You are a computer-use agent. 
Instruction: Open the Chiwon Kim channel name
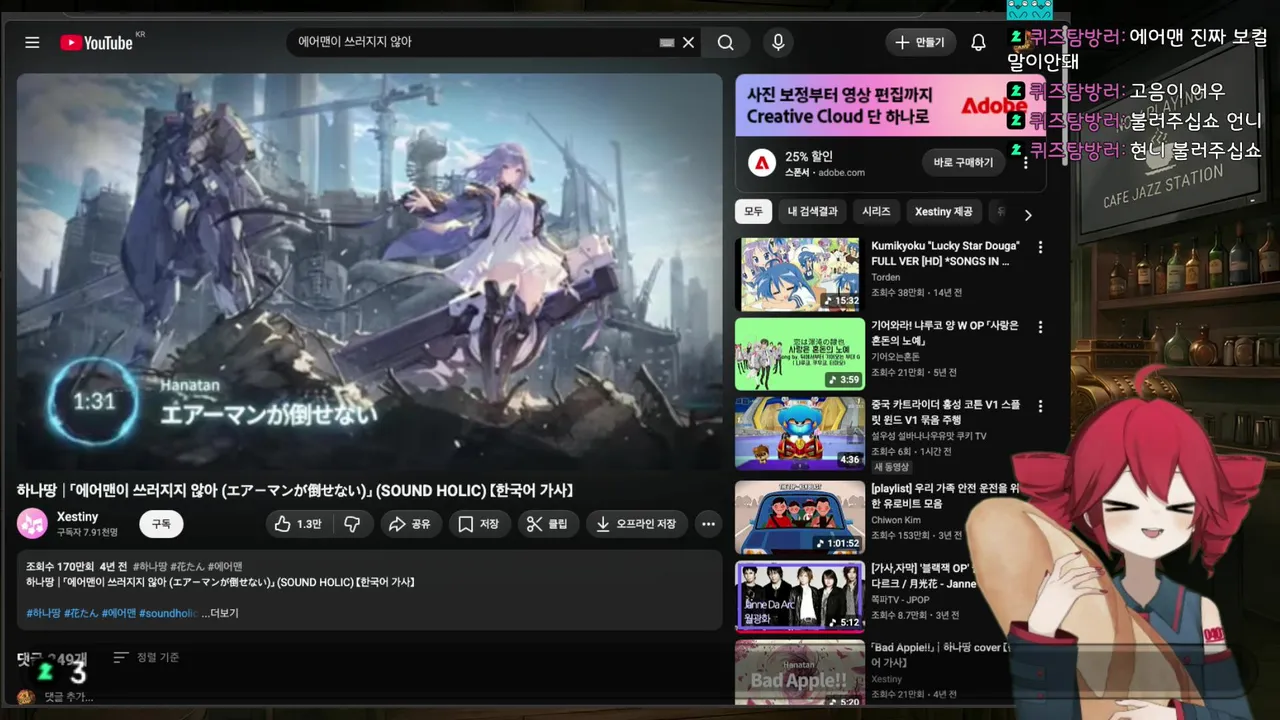tap(896, 520)
